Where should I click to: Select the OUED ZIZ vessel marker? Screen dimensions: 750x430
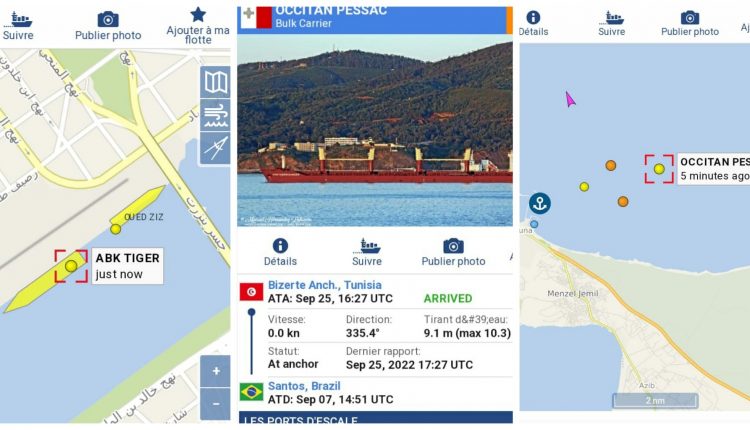[116, 229]
